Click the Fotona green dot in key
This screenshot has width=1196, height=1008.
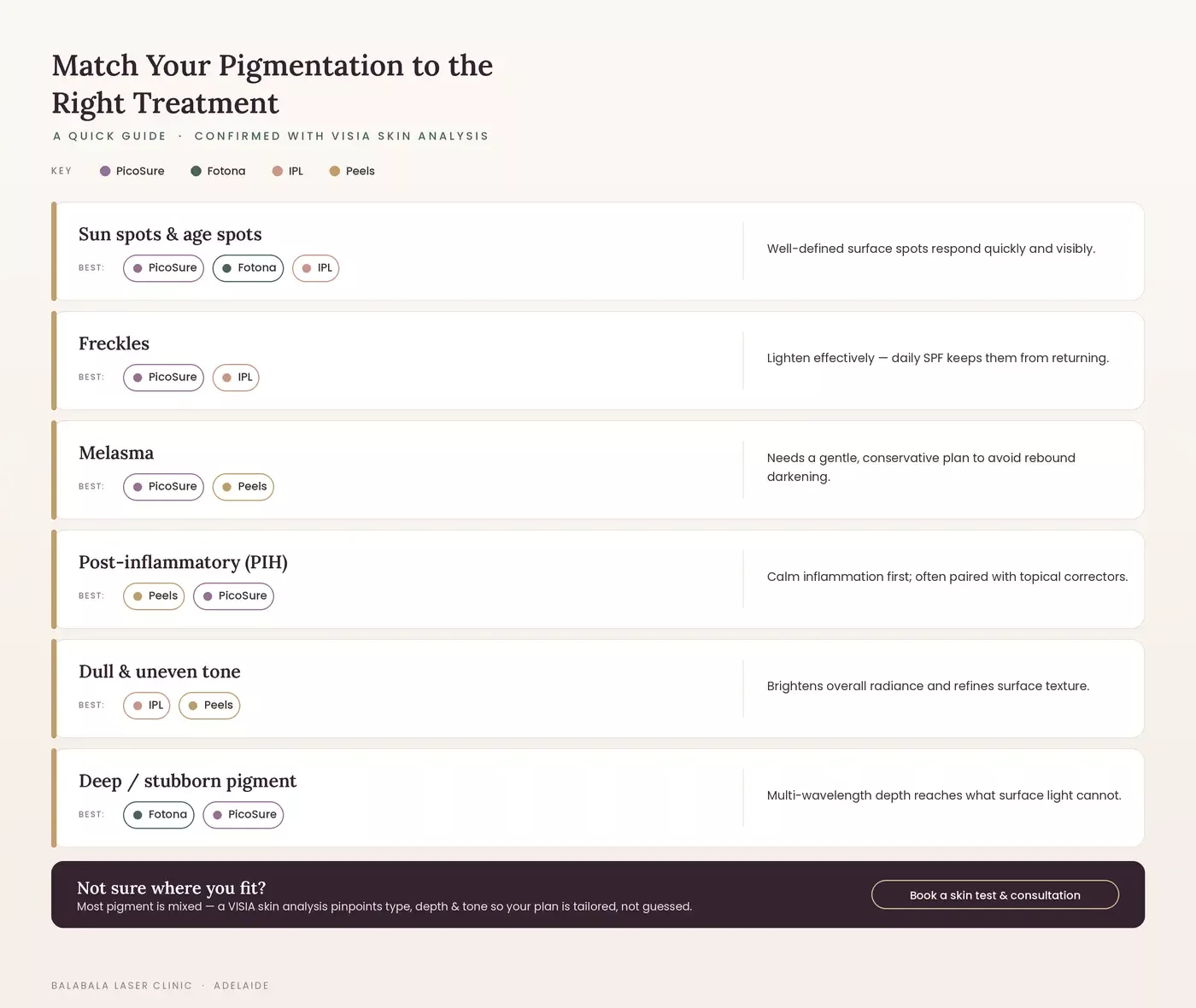point(196,171)
